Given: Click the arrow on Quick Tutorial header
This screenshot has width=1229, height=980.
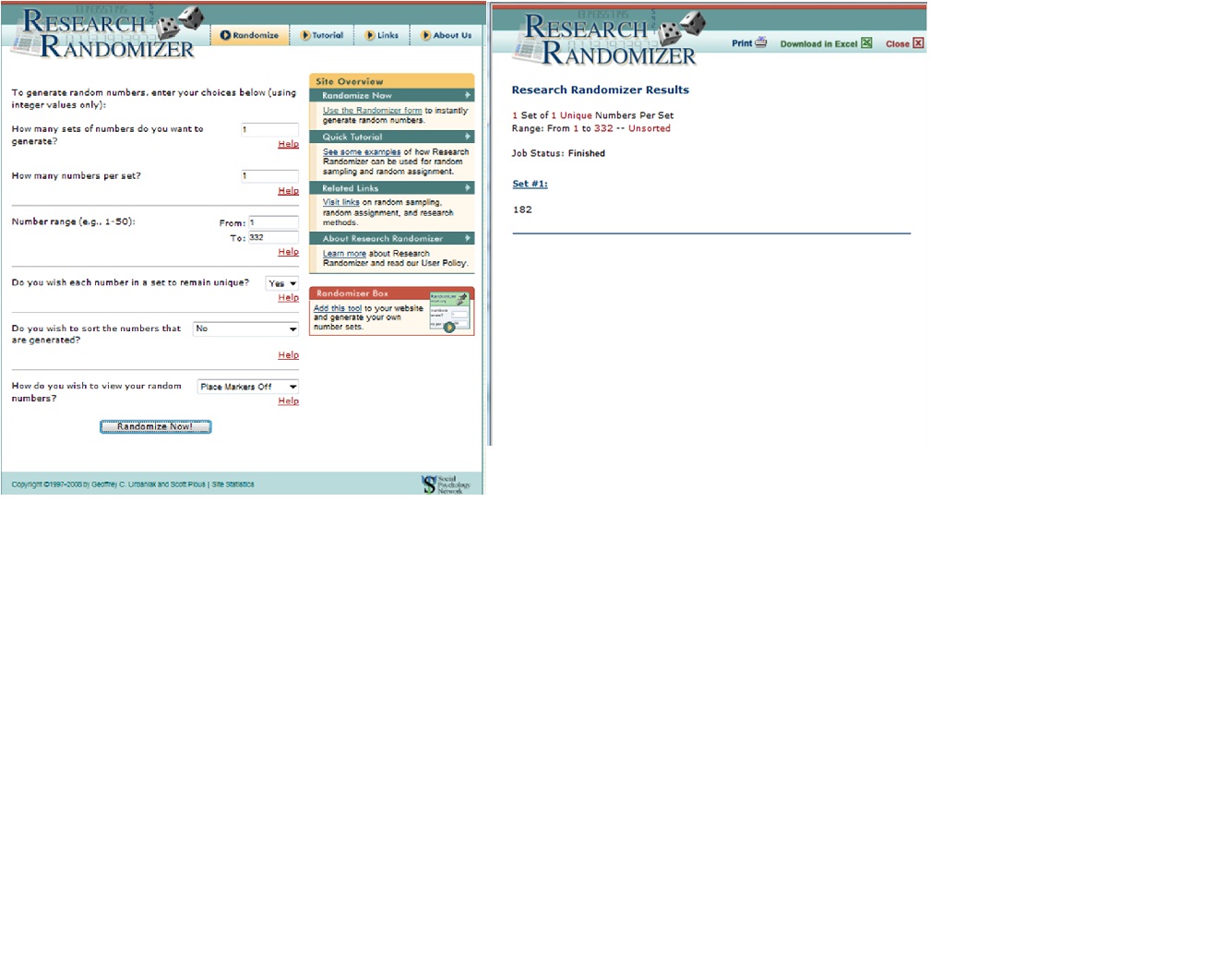Looking at the screenshot, I should coord(468,137).
